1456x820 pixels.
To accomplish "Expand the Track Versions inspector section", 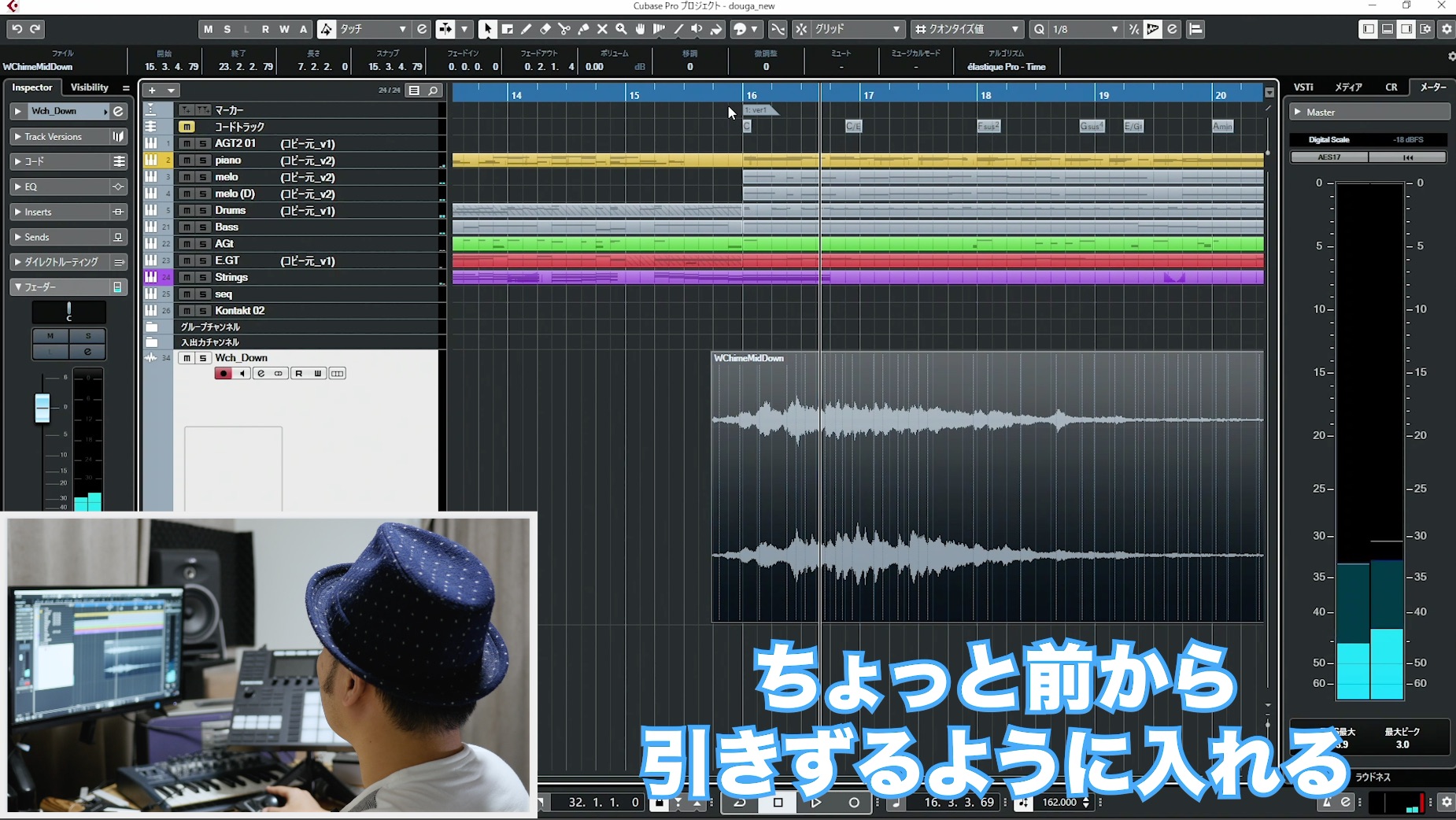I will coord(59,137).
